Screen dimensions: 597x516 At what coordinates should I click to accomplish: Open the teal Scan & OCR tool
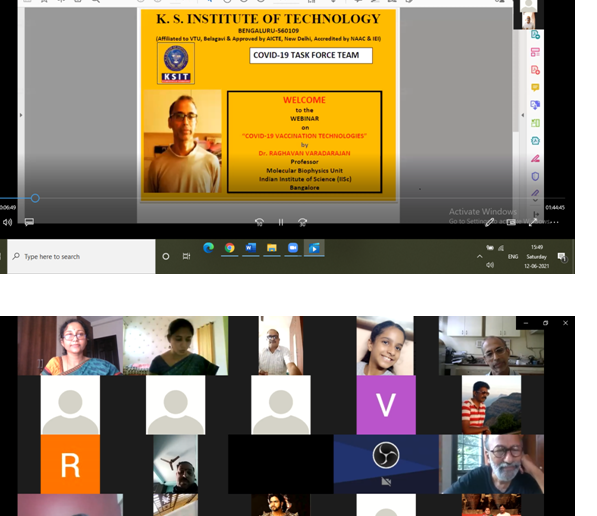pos(535,141)
